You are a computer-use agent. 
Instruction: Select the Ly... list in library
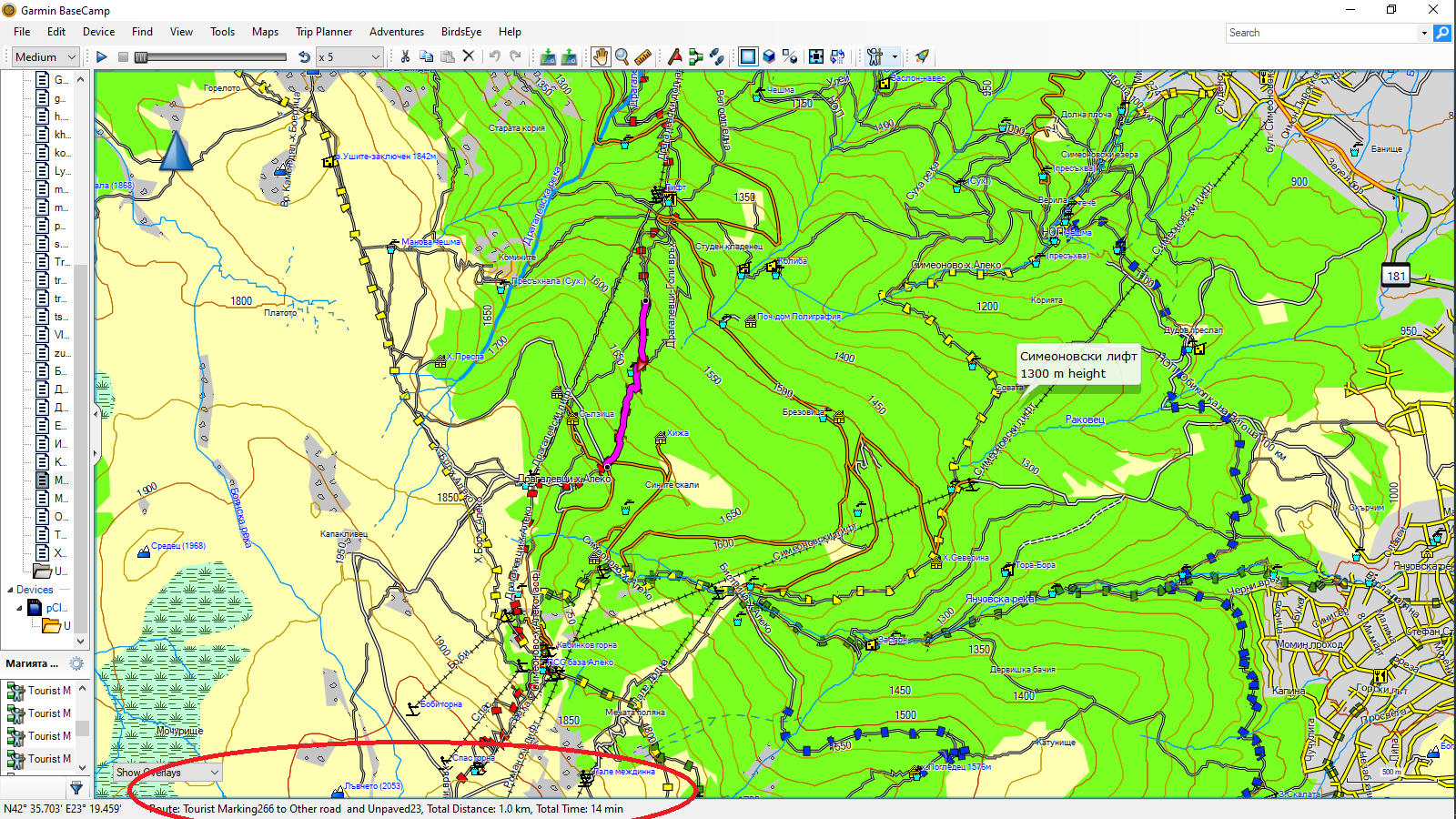click(53, 170)
